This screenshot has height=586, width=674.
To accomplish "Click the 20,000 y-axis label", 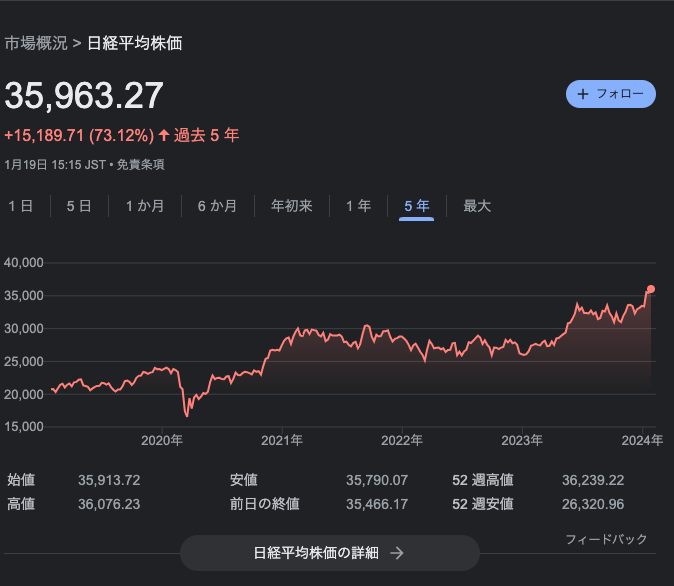I will tap(24, 394).
